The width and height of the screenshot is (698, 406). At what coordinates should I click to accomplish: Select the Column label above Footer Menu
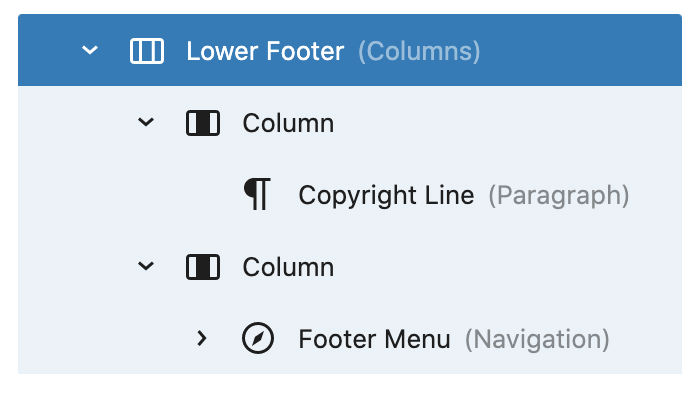288,268
